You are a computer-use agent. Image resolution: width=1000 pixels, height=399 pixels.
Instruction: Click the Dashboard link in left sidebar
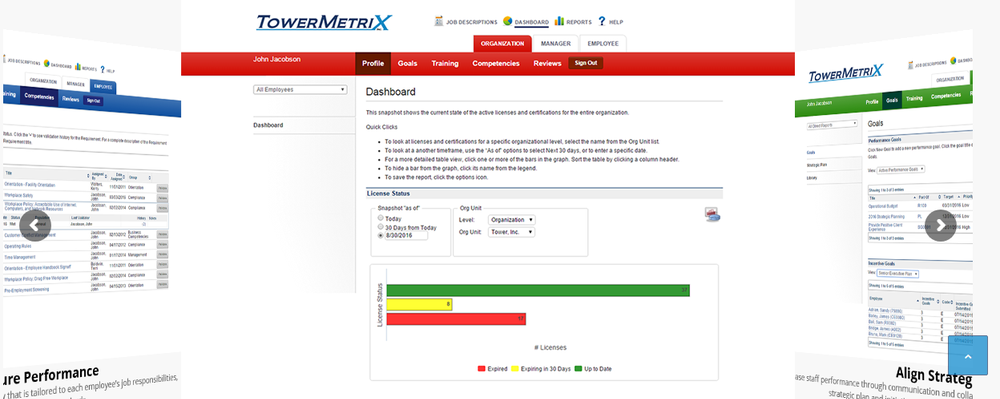268,125
